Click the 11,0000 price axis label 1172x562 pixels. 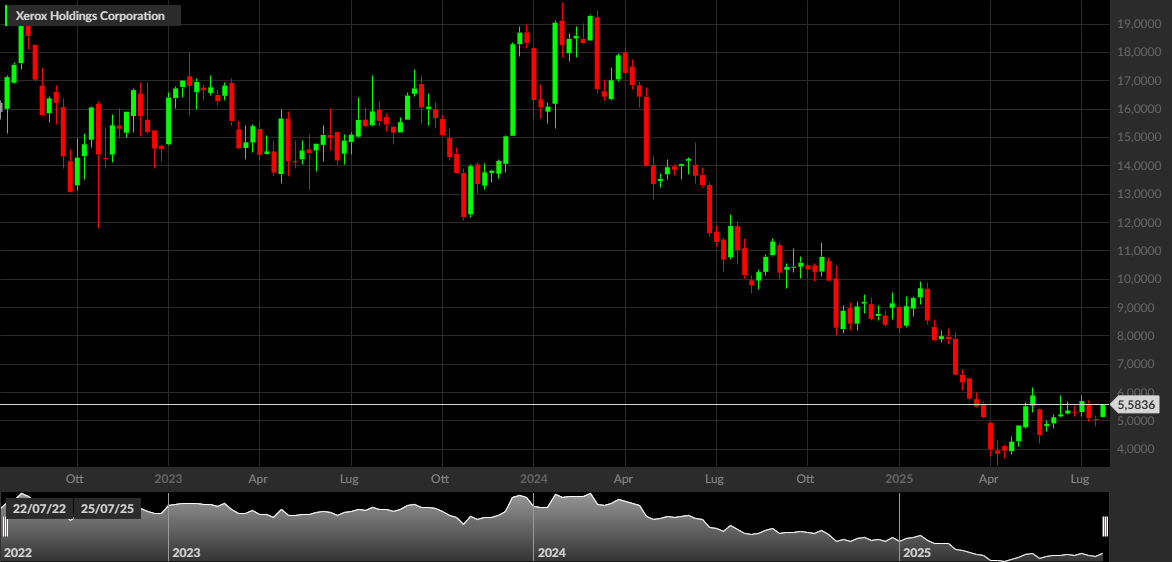[x=1139, y=251]
